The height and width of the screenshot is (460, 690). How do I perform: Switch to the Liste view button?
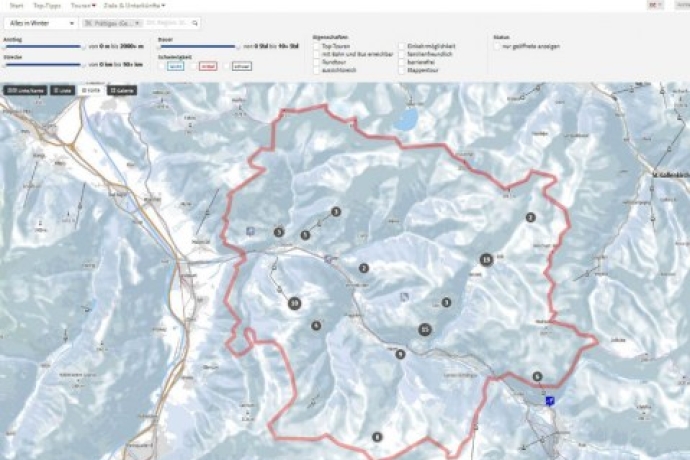(x=62, y=90)
